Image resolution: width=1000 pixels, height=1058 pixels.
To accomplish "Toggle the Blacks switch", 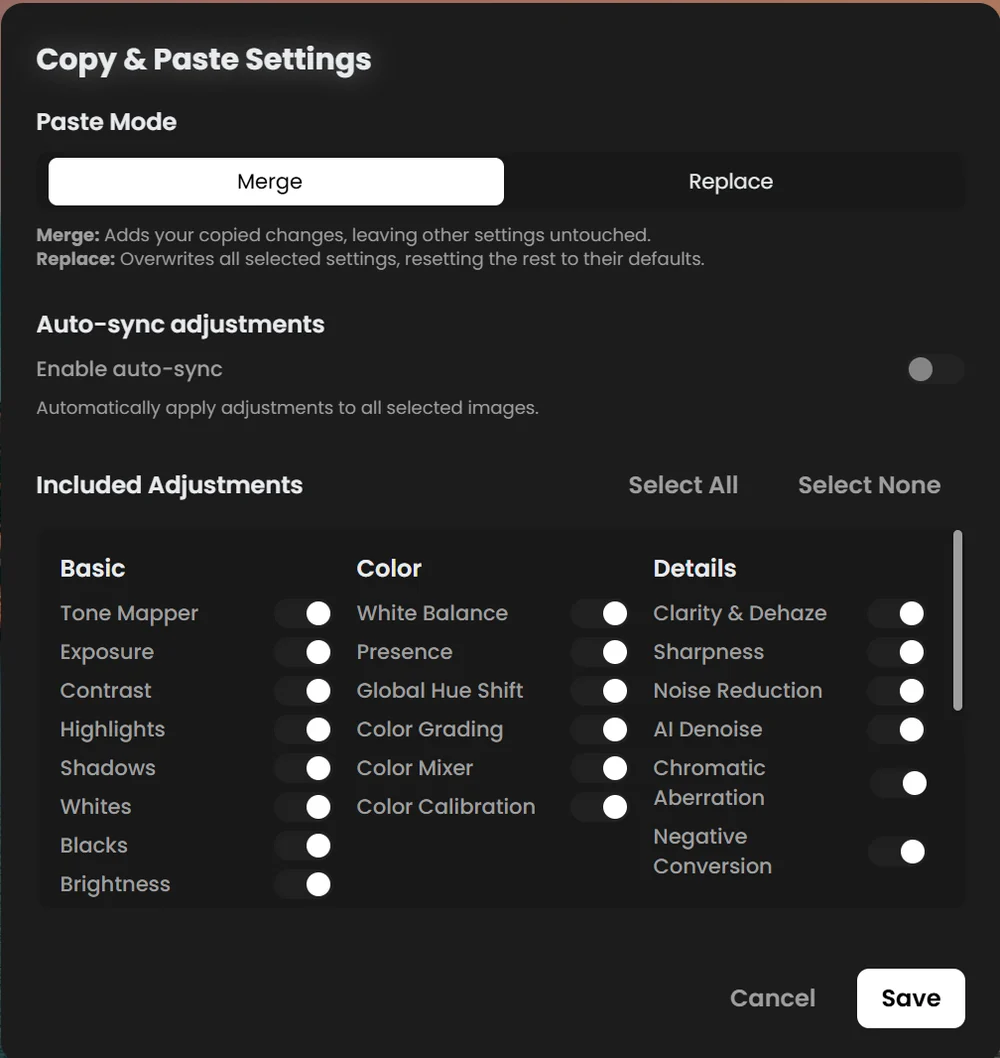I will click(x=303, y=845).
